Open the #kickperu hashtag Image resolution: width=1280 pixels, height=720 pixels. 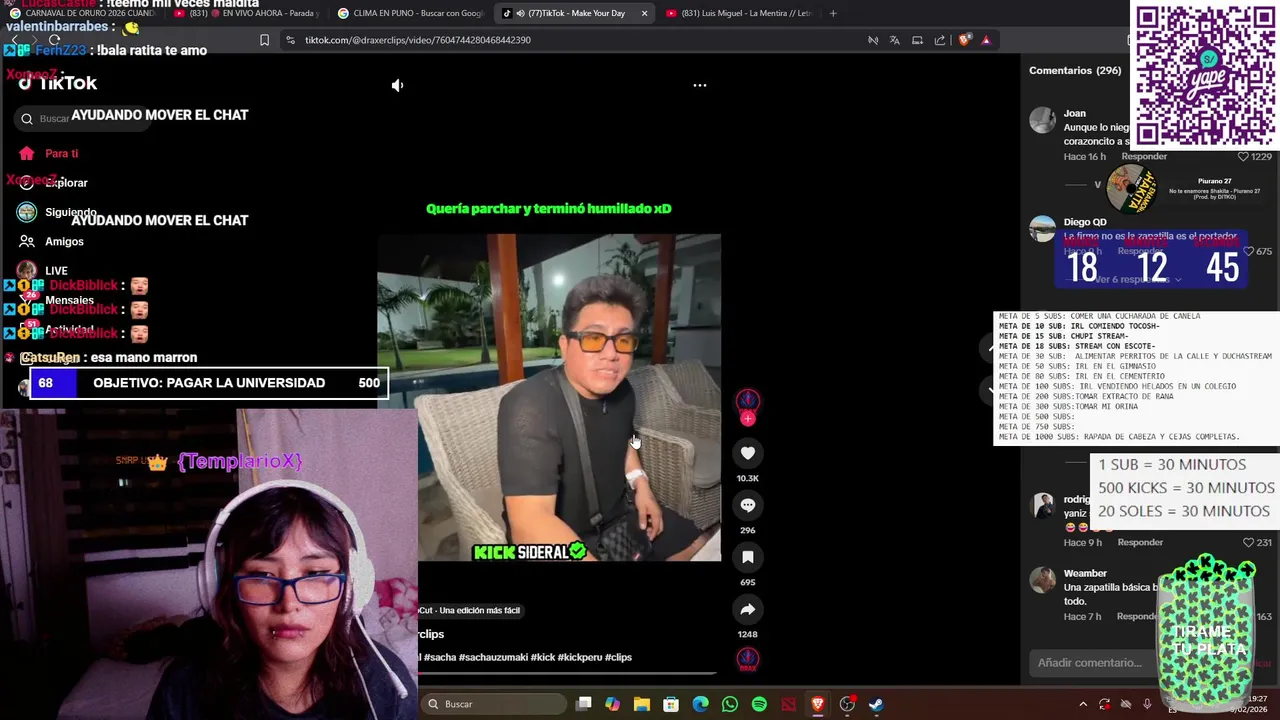pos(580,657)
